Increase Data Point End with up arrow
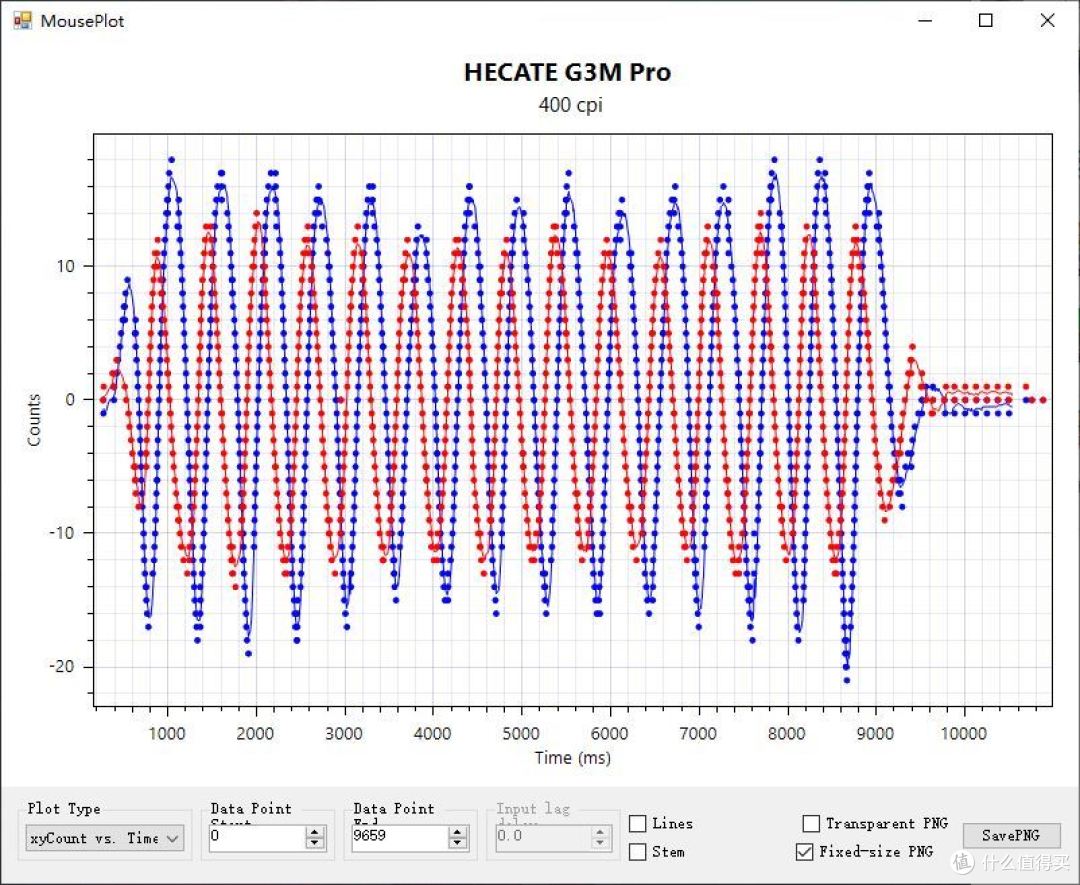 coord(457,832)
